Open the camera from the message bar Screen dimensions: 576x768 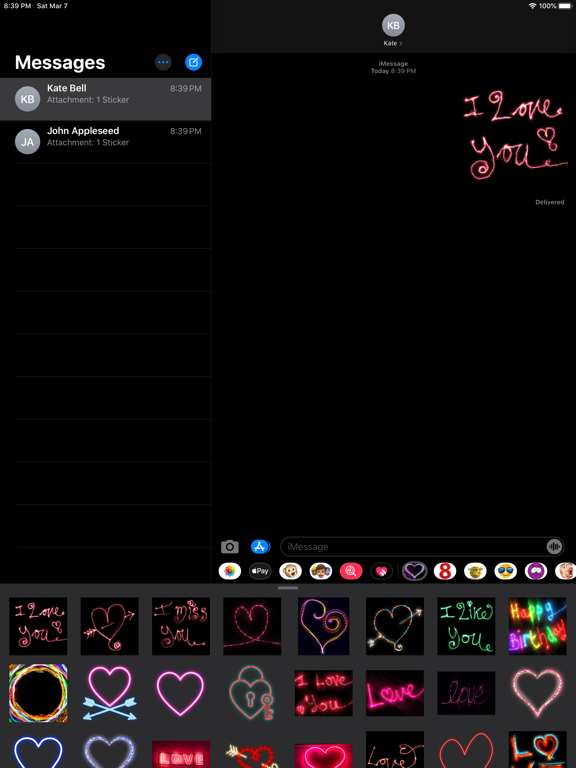[230, 547]
